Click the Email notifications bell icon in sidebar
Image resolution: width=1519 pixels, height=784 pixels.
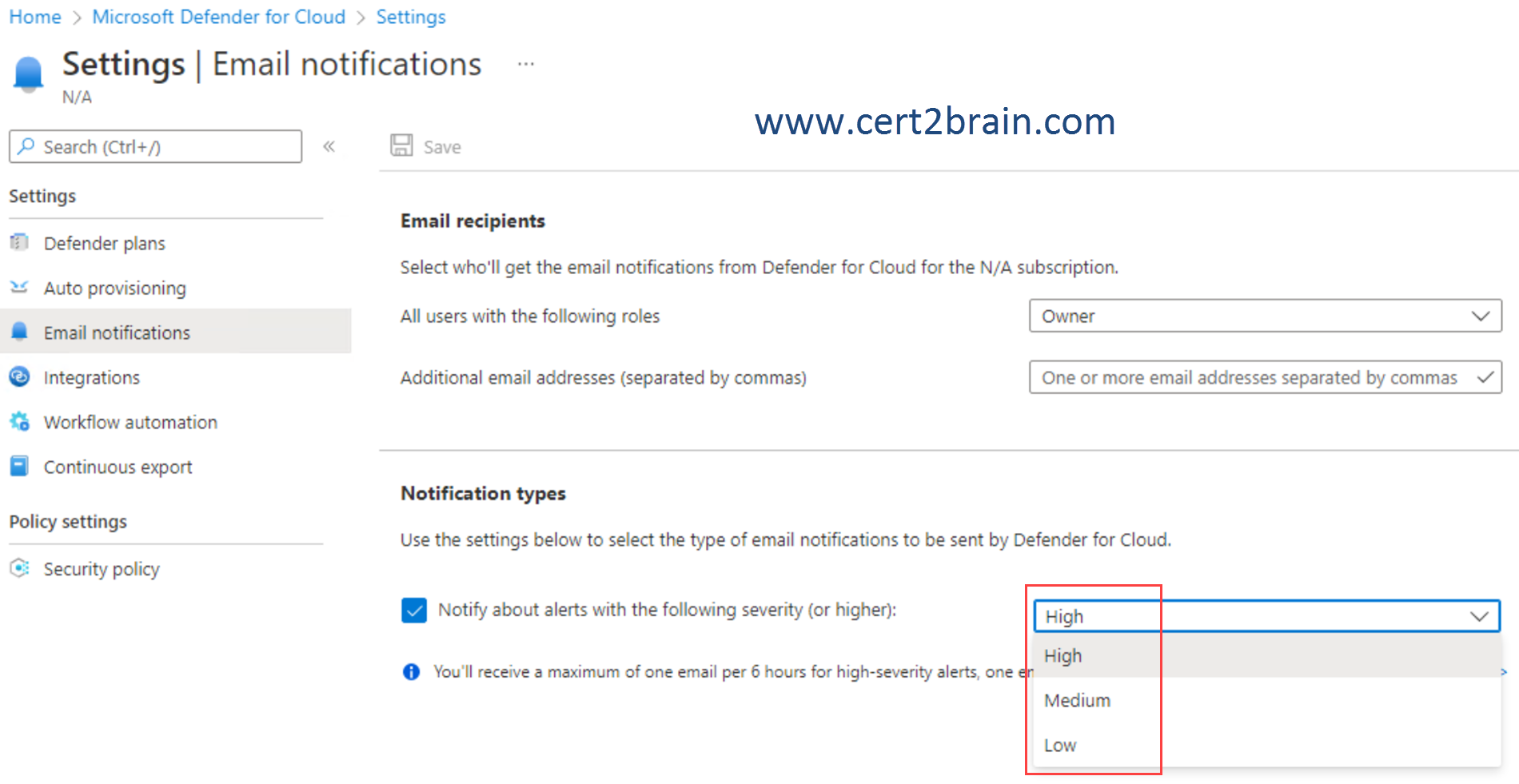[x=19, y=332]
